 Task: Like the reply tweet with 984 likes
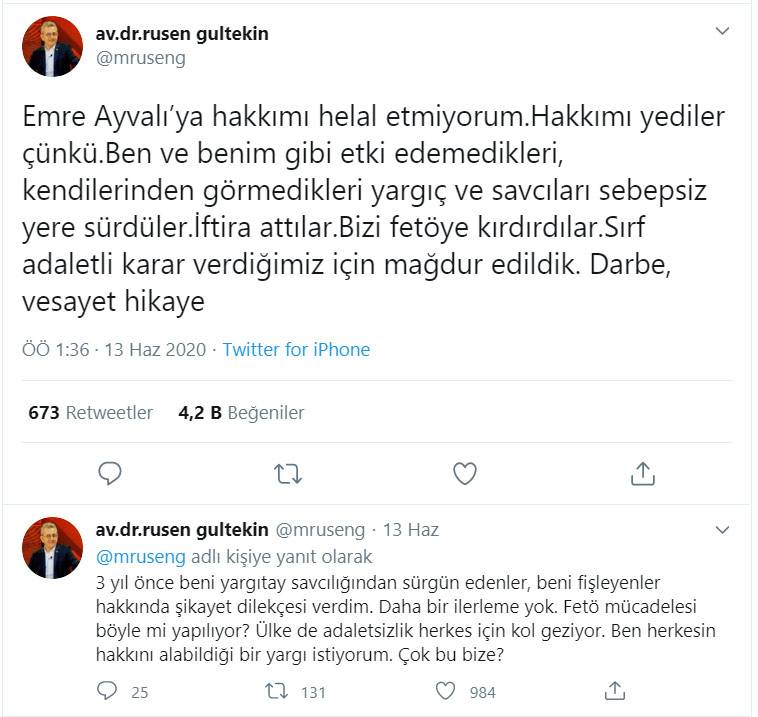(x=445, y=691)
